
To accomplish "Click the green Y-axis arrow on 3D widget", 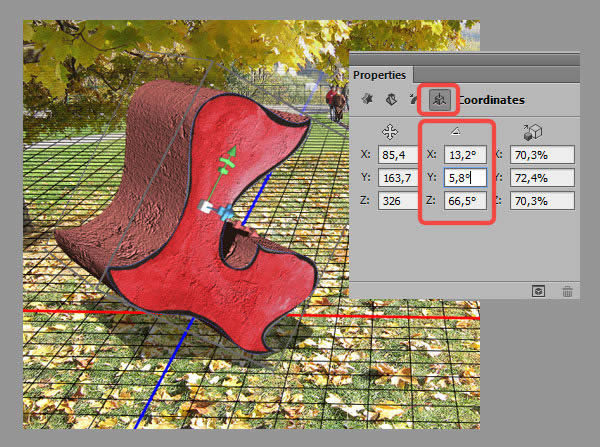I will [231, 153].
